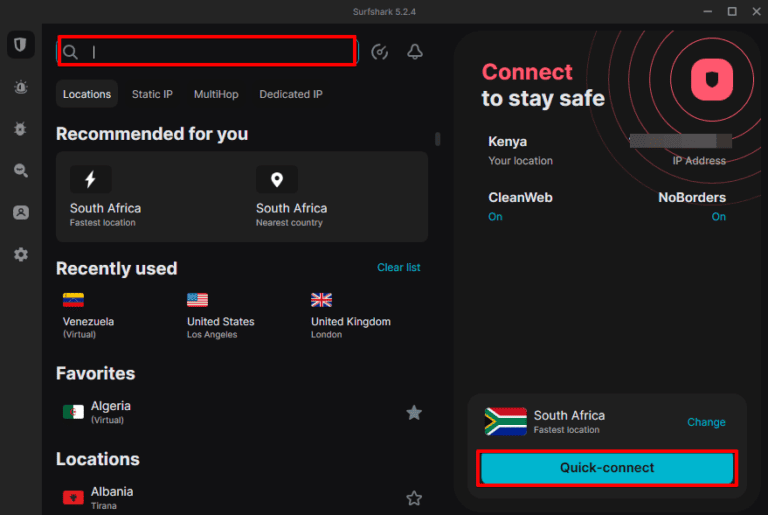
Task: Add Albania to favorites via star
Action: point(414,498)
